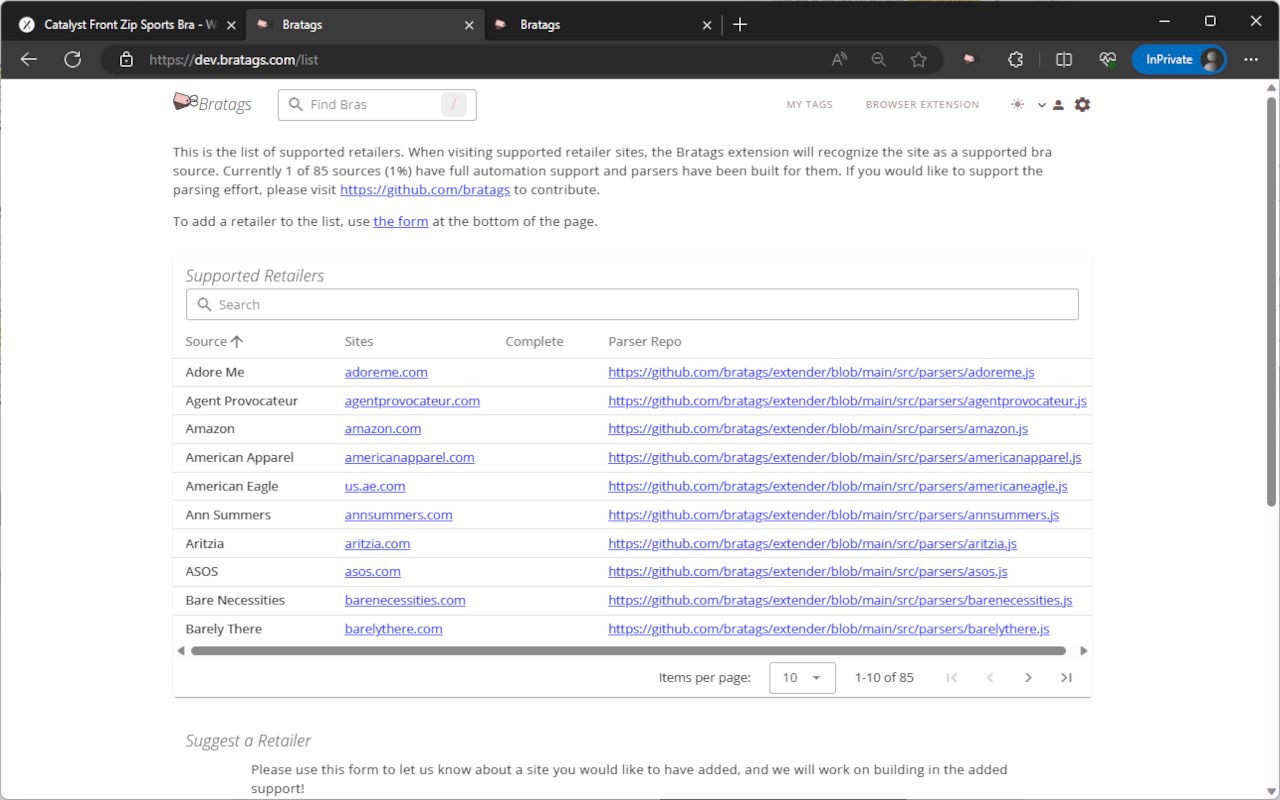Viewport: 1280px width, 800px height.
Task: Click the Supported Retailers search box
Action: pos(632,304)
